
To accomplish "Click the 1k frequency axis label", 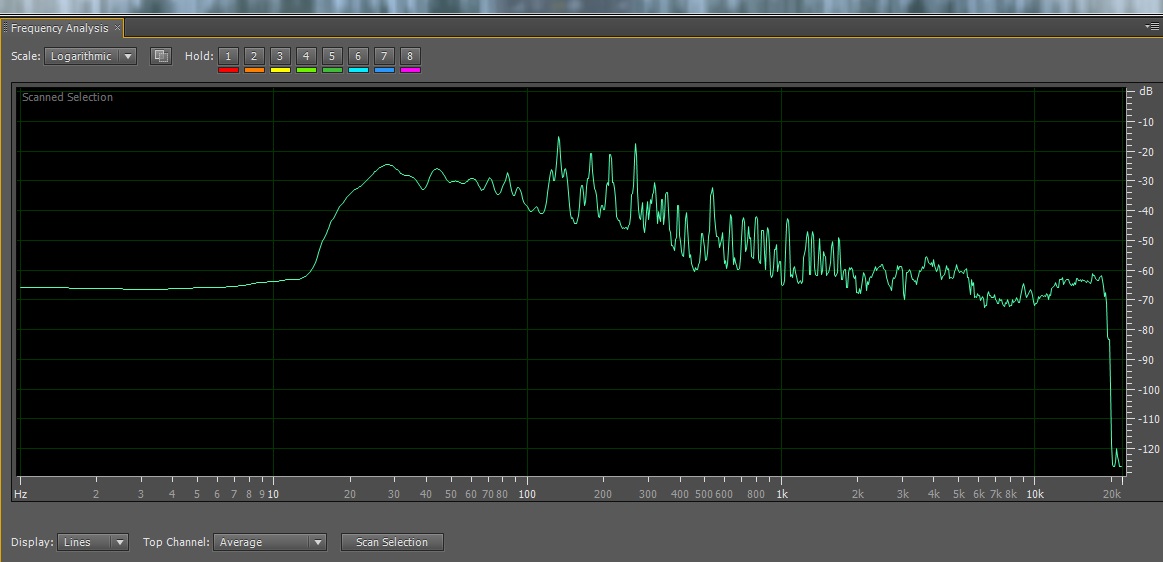I will [783, 494].
